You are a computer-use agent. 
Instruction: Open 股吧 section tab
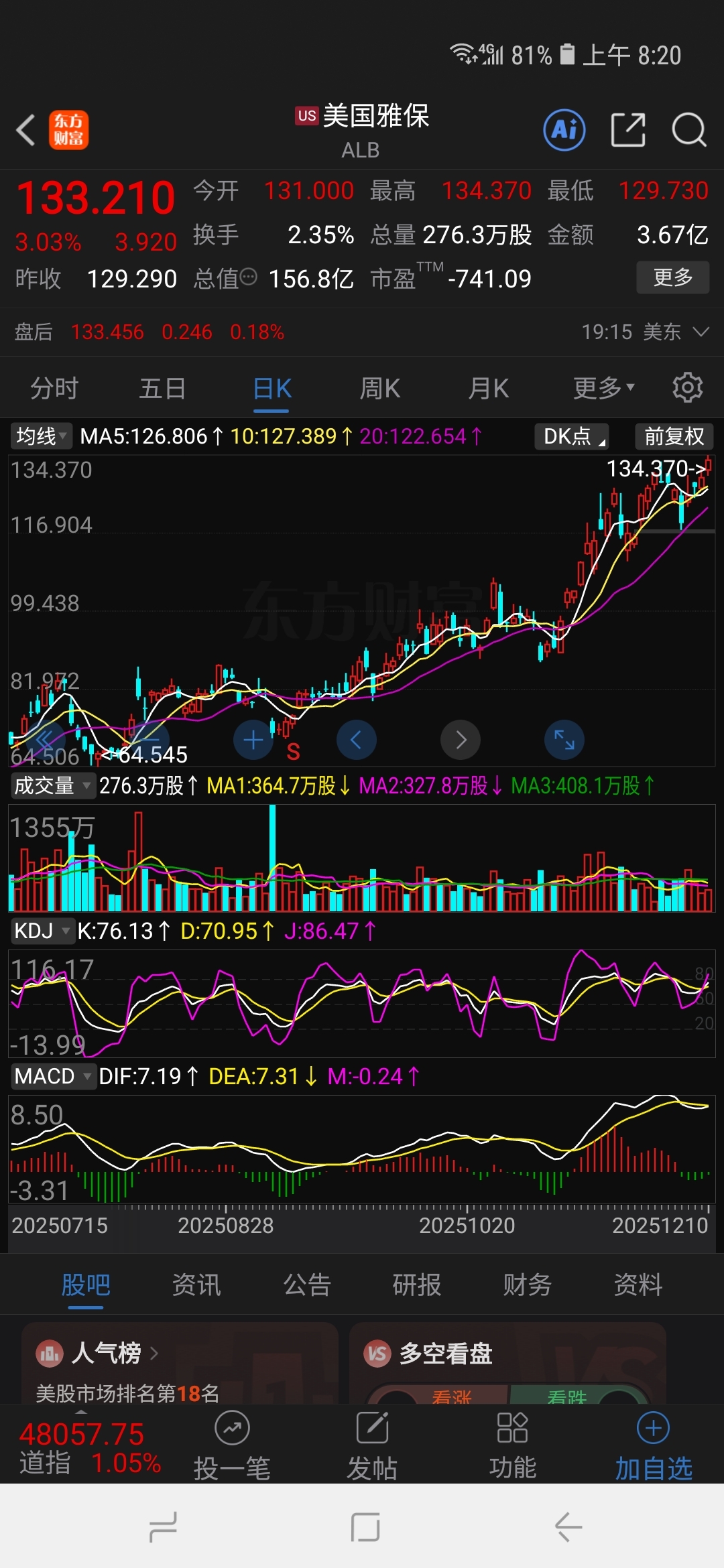tap(86, 1285)
